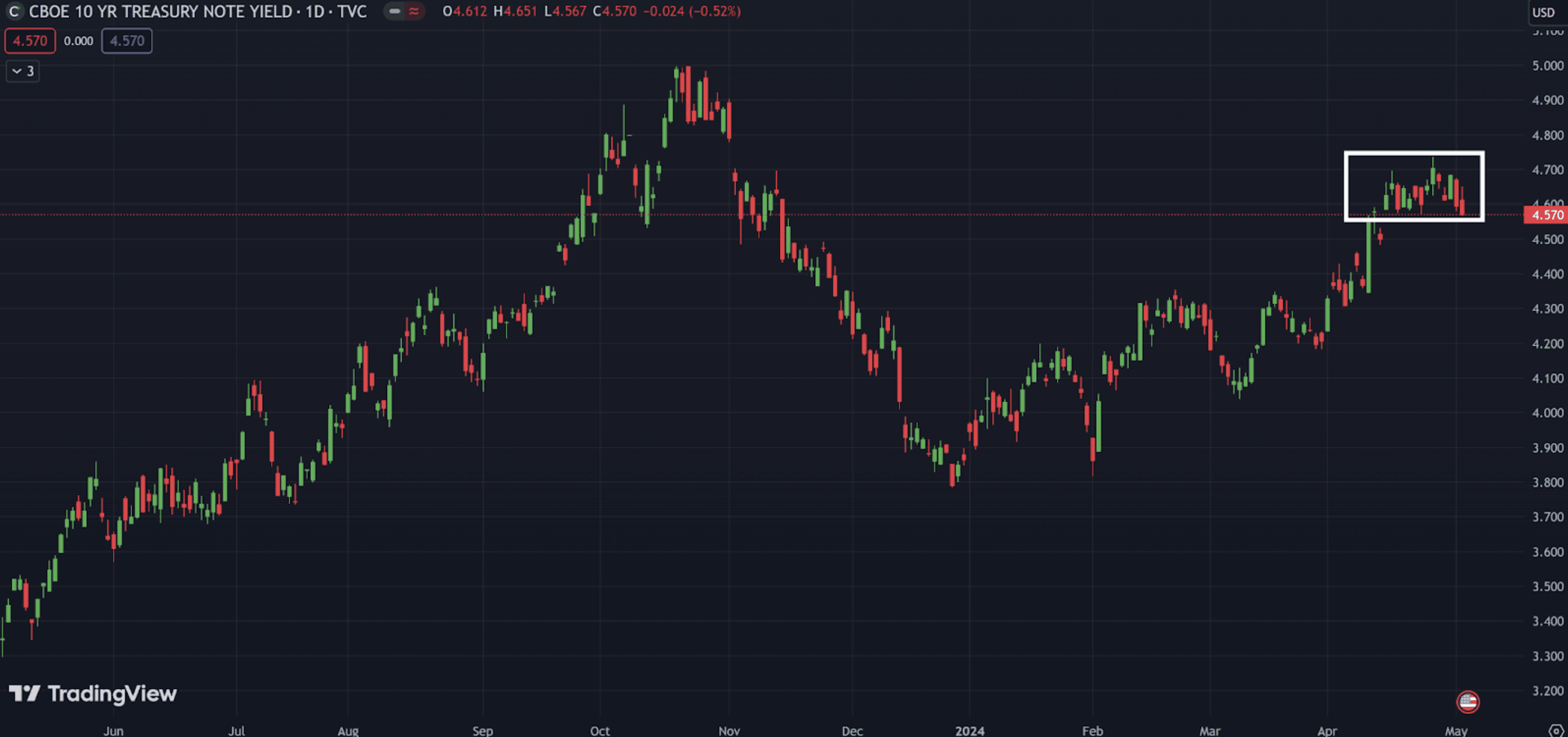Click the red 4.570 current price axis label

coord(1546,215)
